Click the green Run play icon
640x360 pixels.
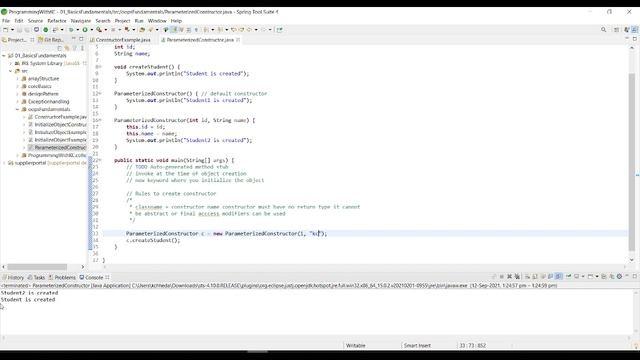click(x=85, y=29)
